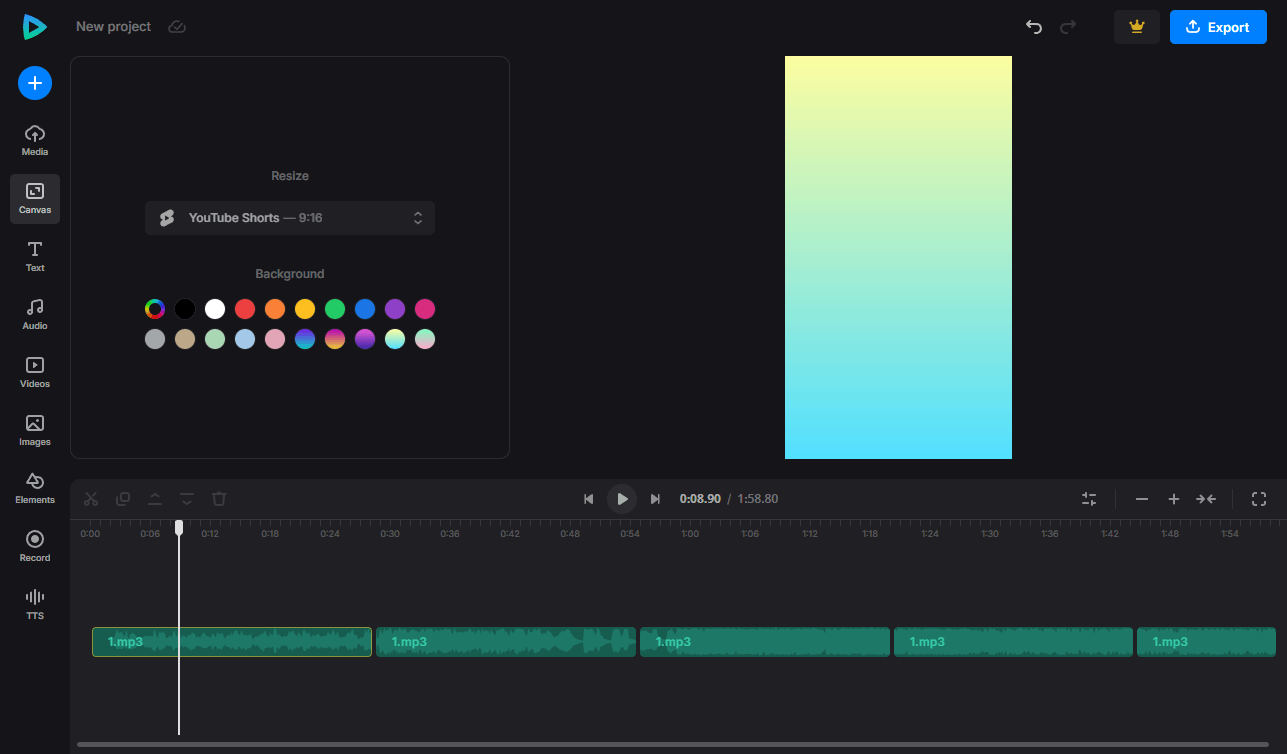Open the Videos panel
This screenshot has height=754, width=1287.
click(35, 373)
